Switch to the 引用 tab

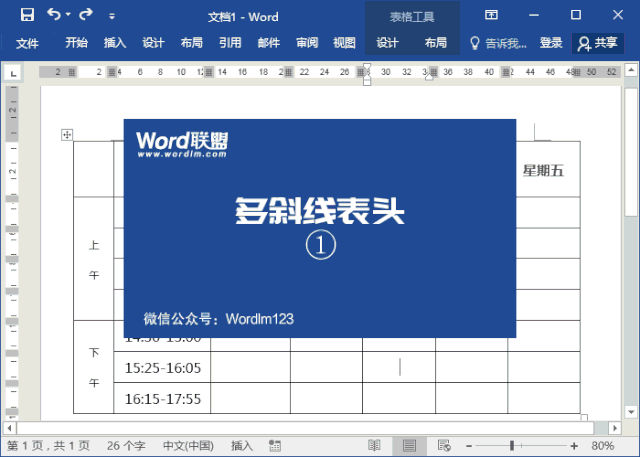click(x=230, y=43)
